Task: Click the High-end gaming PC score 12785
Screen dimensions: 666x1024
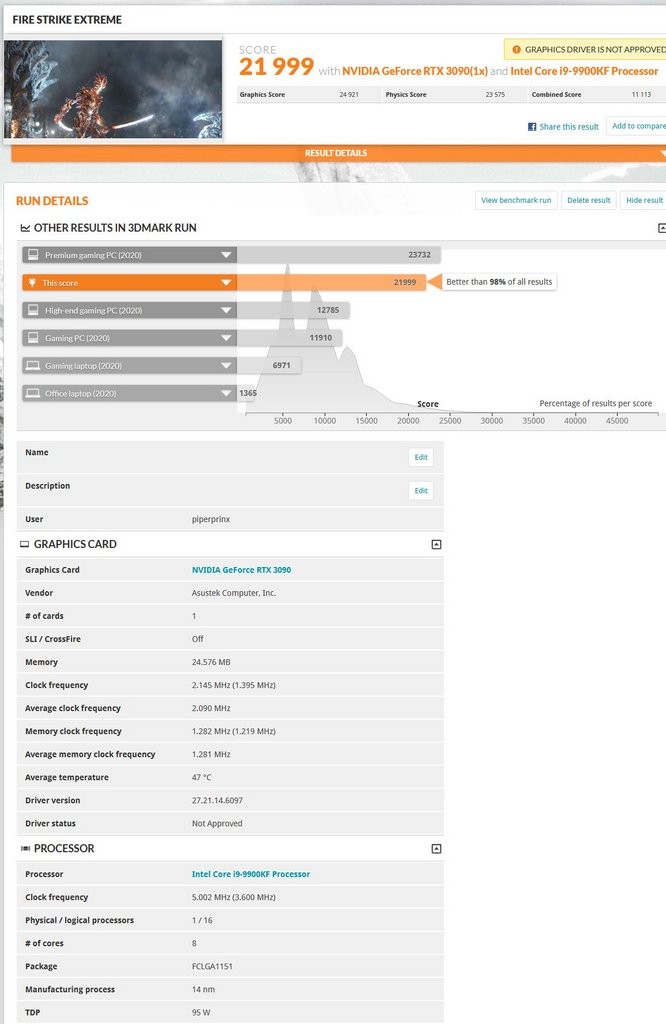Action: (328, 310)
